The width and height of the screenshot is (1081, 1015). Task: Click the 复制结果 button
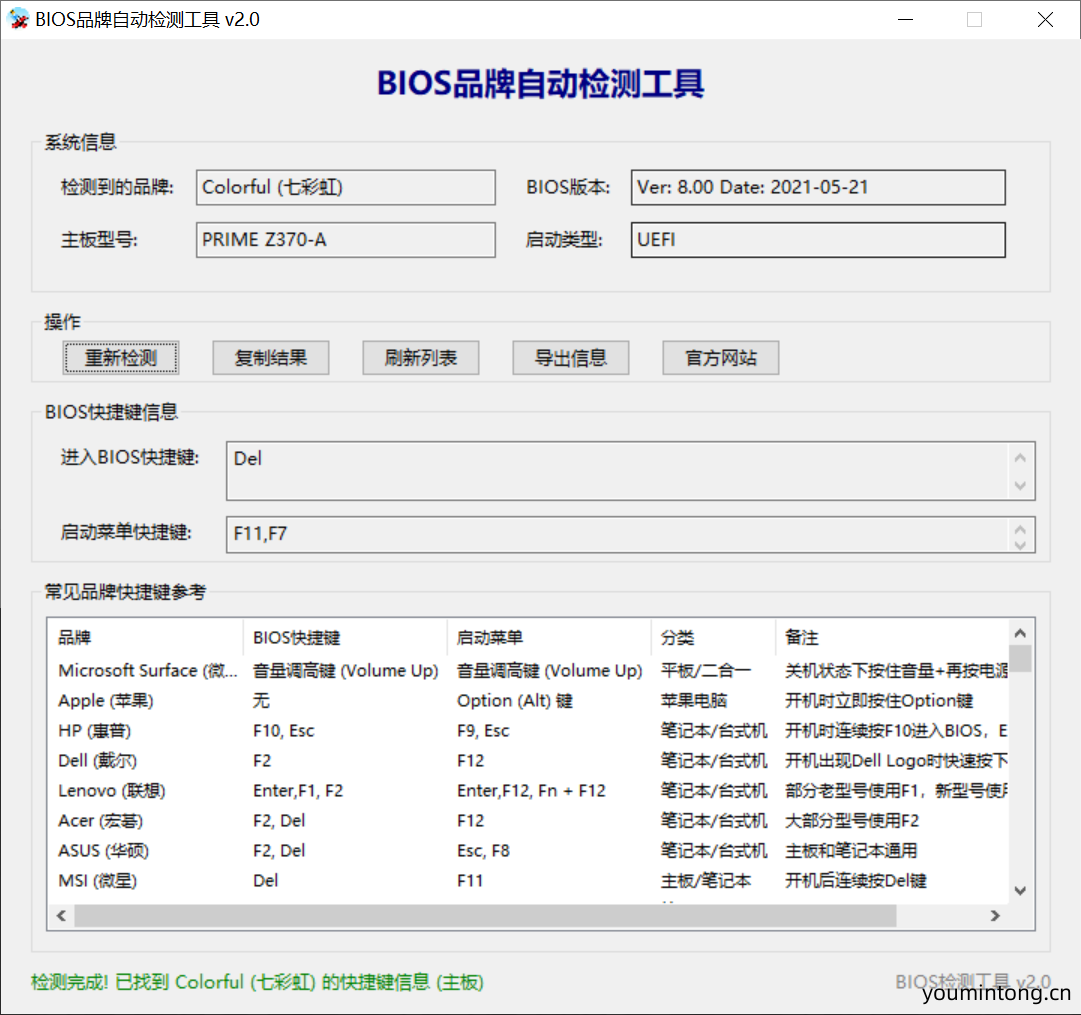tap(271, 358)
